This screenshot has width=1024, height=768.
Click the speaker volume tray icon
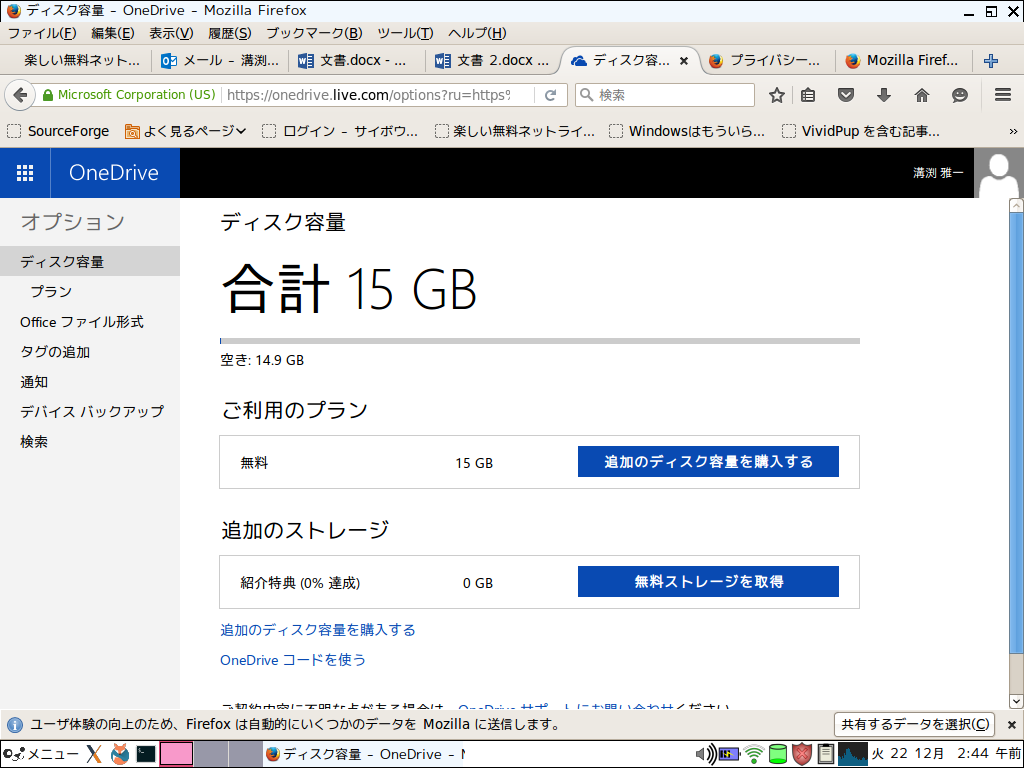coord(705,754)
